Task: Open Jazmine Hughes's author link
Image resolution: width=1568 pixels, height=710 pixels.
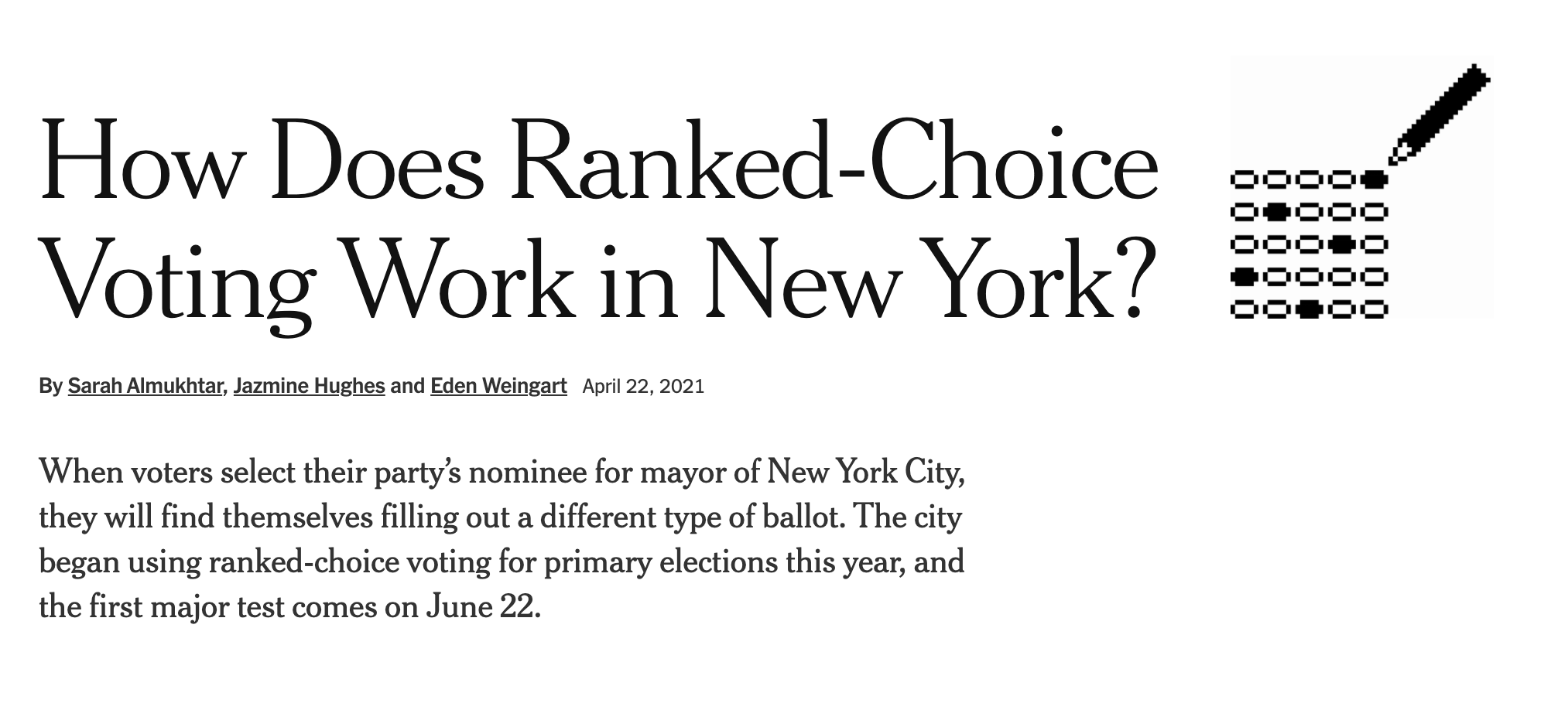Action: 309,385
